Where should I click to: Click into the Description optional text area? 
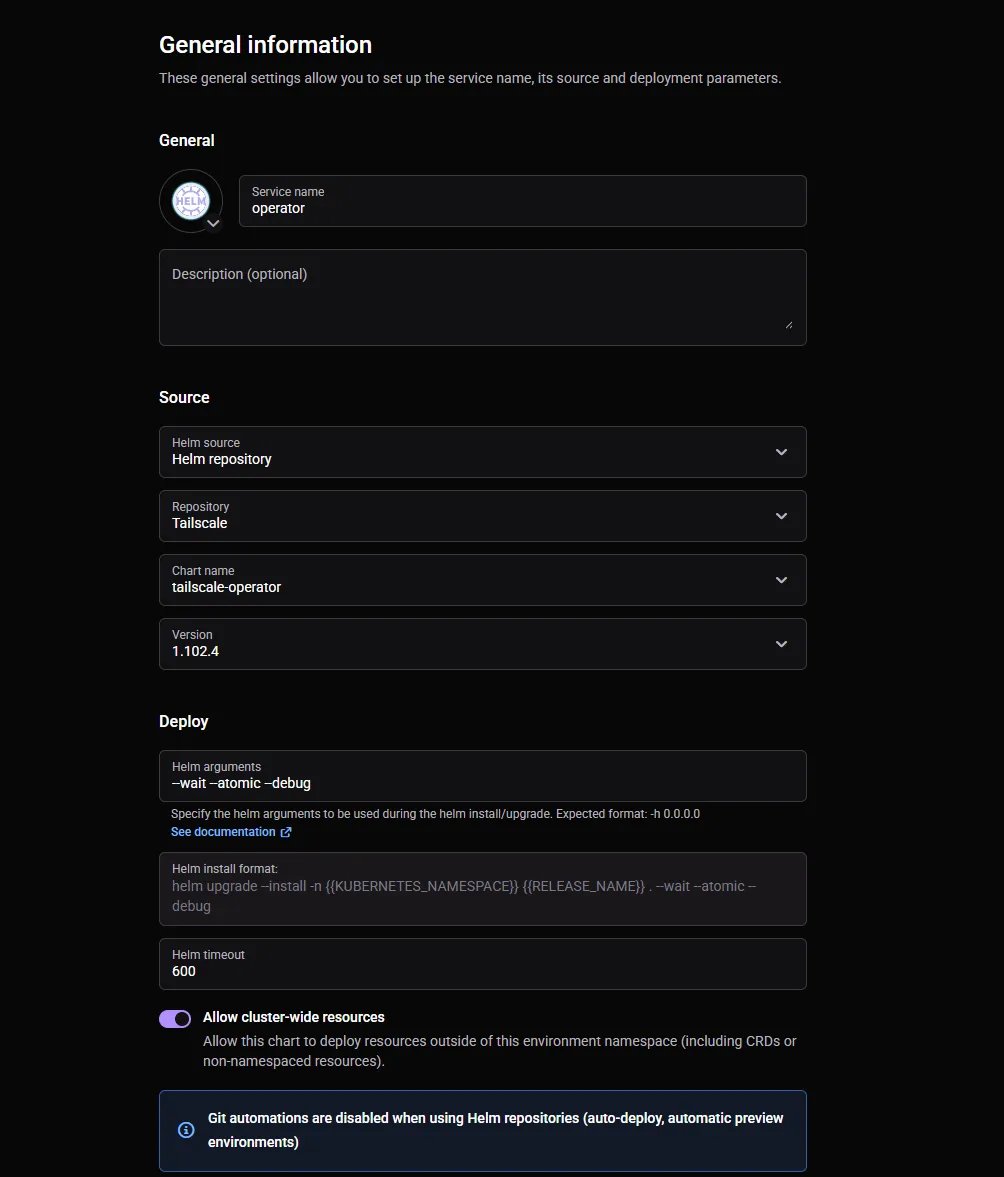482,297
